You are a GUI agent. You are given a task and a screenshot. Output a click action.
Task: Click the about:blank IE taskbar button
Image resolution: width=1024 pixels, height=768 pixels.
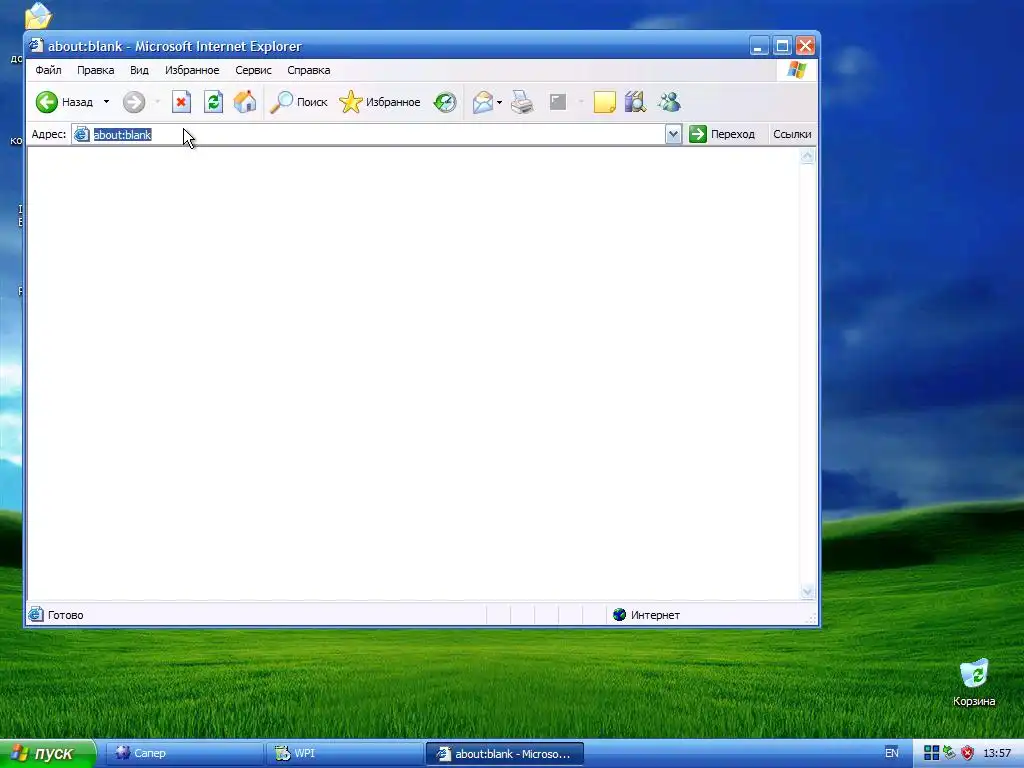point(505,754)
